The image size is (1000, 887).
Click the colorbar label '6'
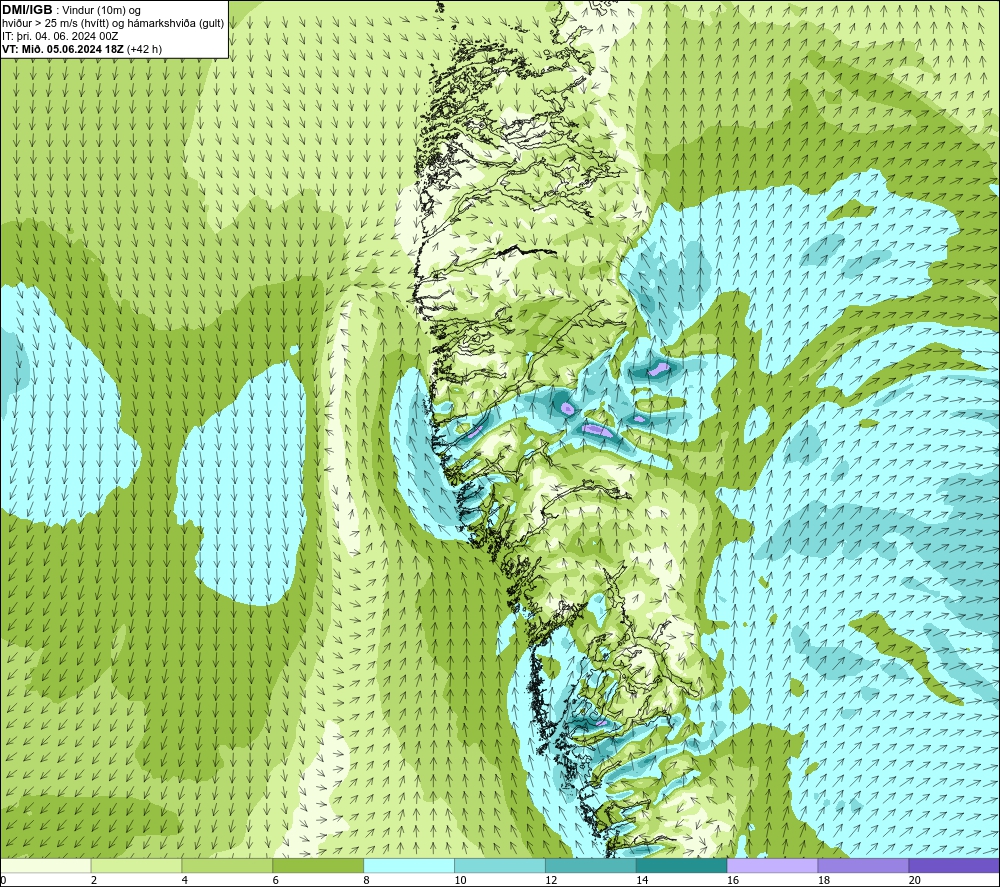pyautogui.click(x=276, y=880)
